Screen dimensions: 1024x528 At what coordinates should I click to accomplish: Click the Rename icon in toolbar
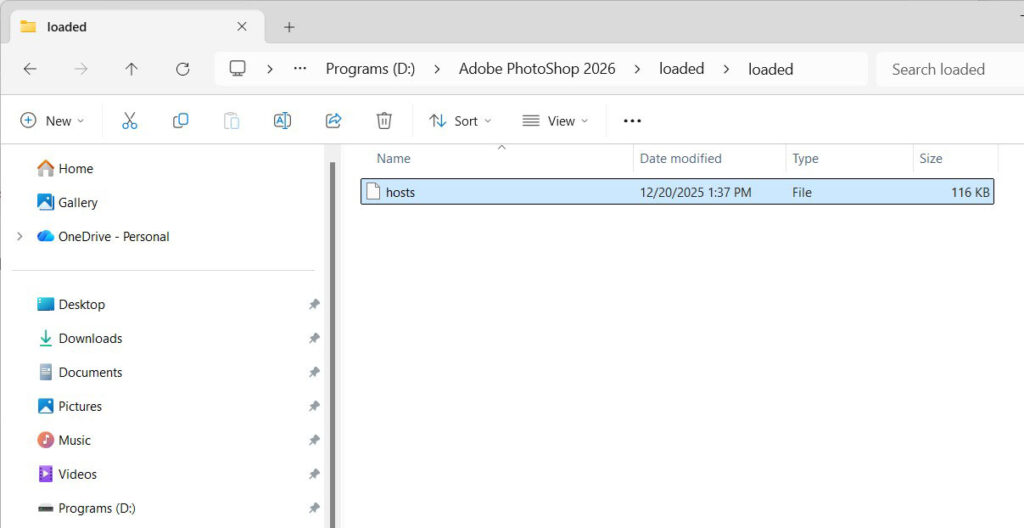[282, 121]
